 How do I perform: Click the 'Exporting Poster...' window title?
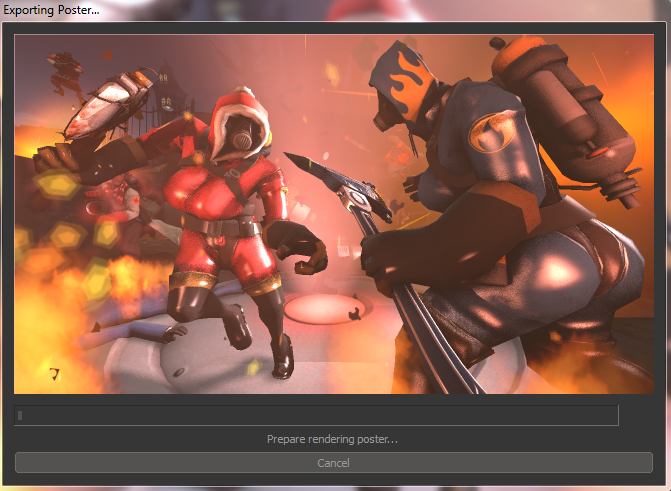point(51,10)
